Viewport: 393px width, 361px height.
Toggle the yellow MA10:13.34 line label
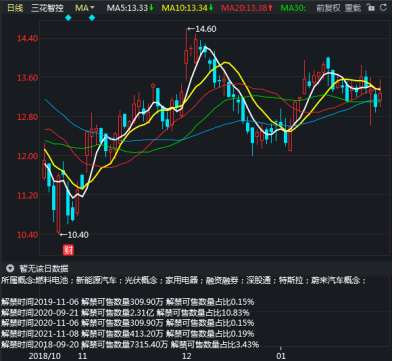point(187,8)
